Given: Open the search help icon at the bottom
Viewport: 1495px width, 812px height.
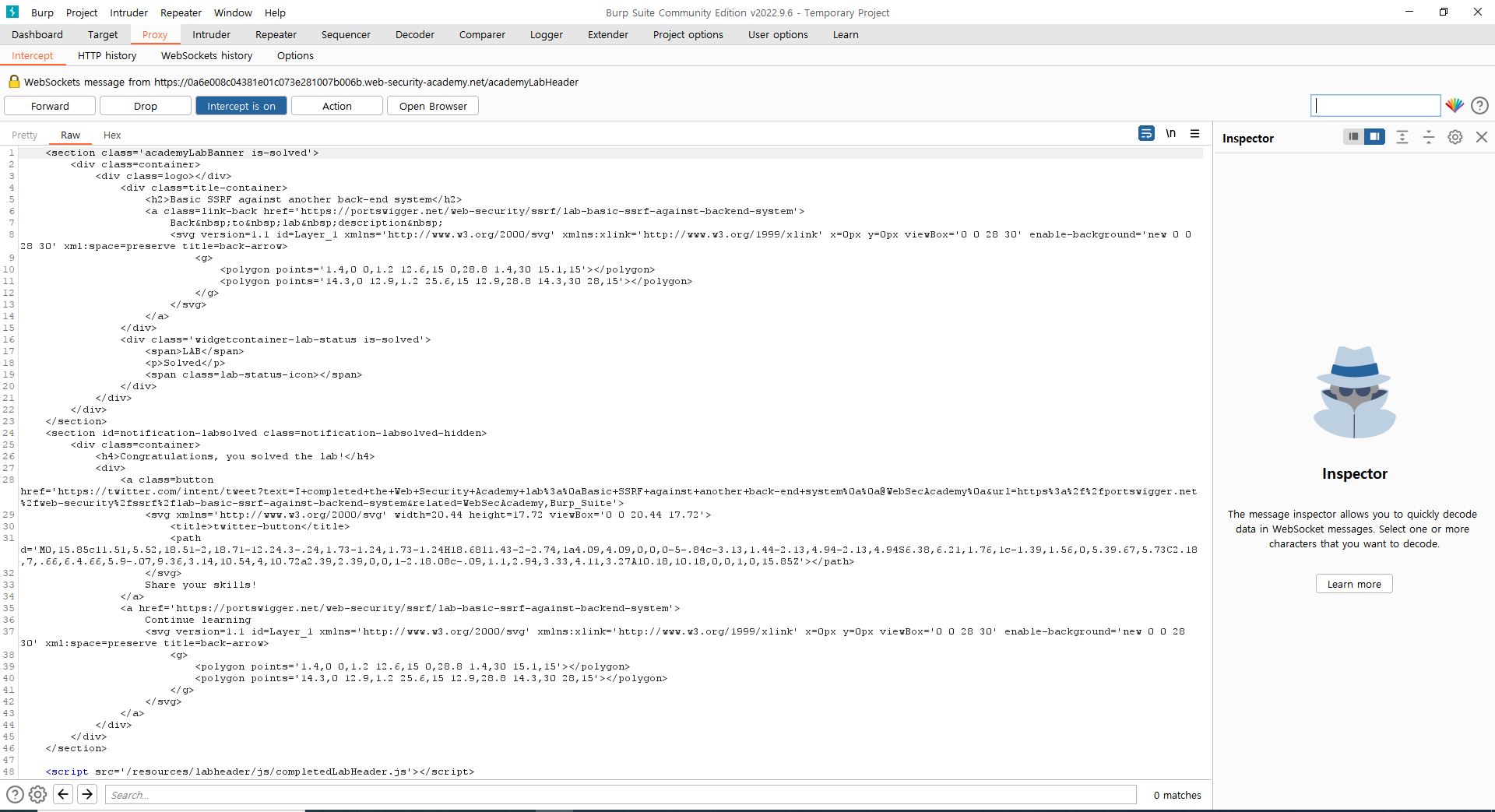Looking at the screenshot, I should point(15,794).
